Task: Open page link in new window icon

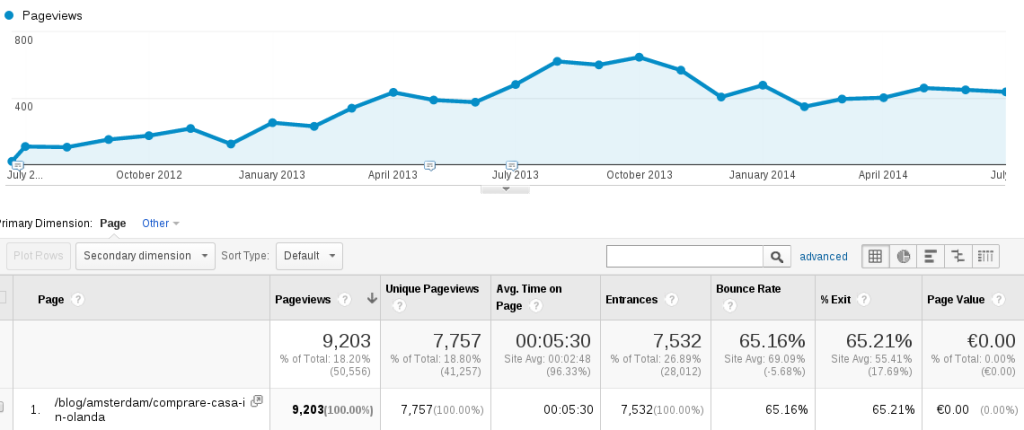Action: tap(257, 401)
